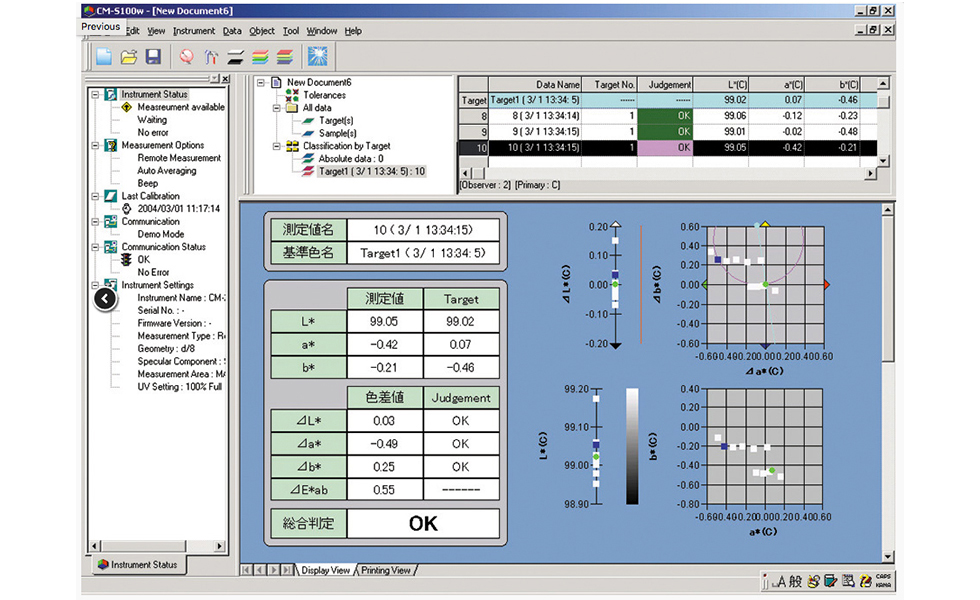Open the Tool menu

[291, 31]
